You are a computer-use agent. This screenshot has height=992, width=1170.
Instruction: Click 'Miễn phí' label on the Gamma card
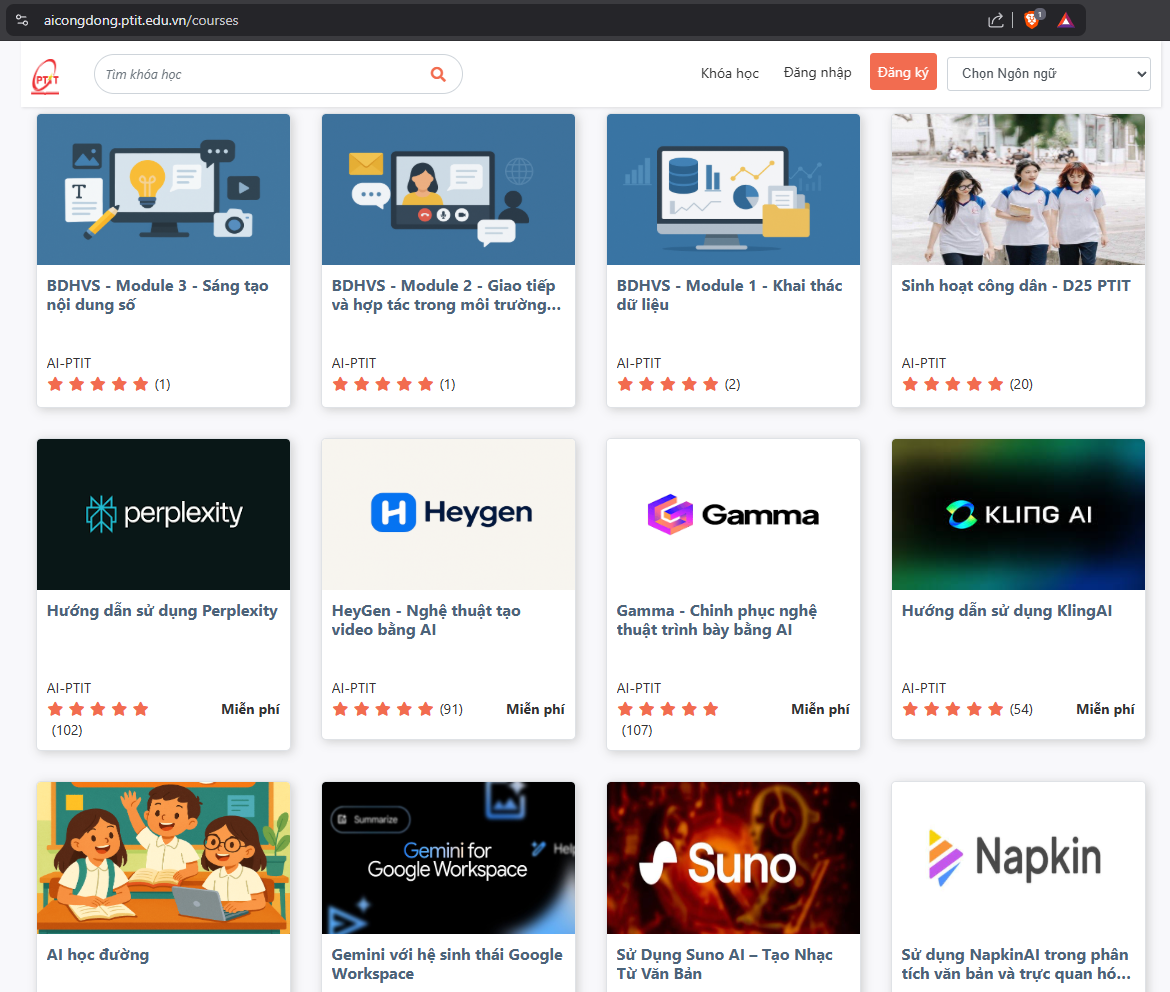820,709
